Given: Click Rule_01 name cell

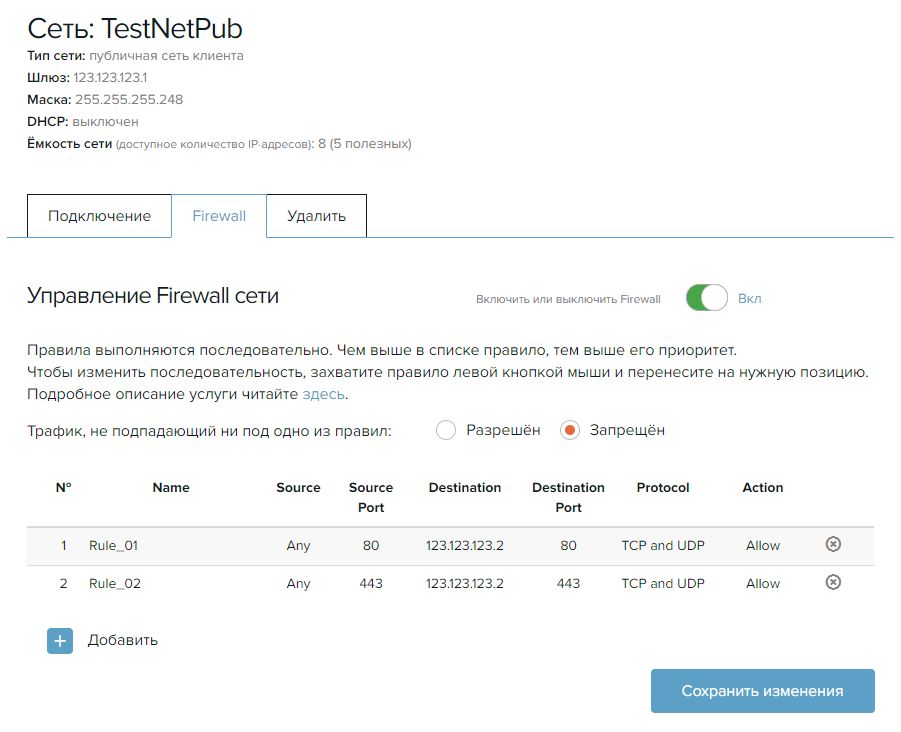Looking at the screenshot, I should tap(113, 546).
